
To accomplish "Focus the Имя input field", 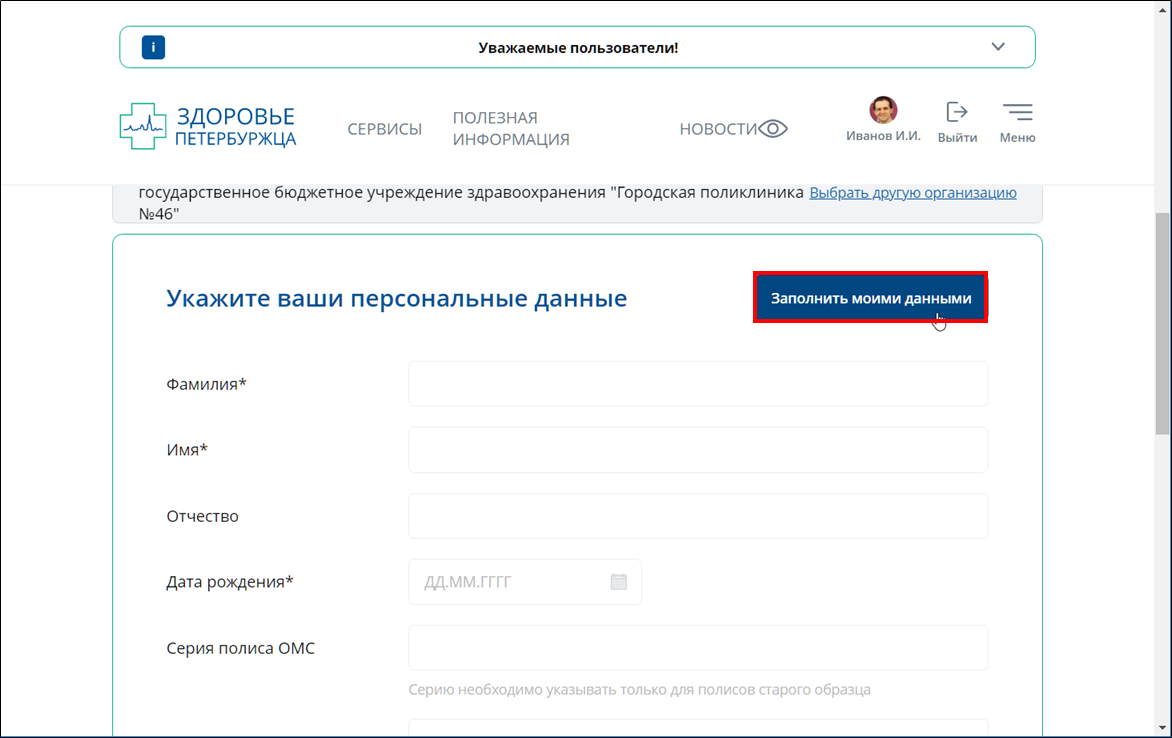I will [x=698, y=449].
